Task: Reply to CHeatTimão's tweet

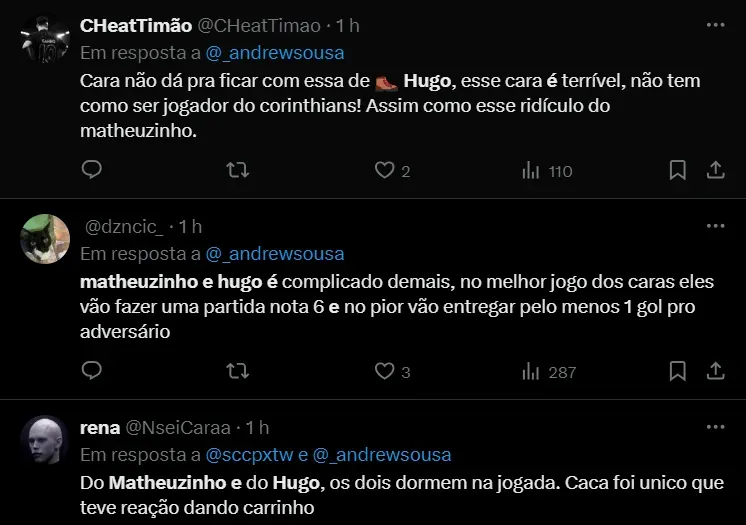Action: 92,171
